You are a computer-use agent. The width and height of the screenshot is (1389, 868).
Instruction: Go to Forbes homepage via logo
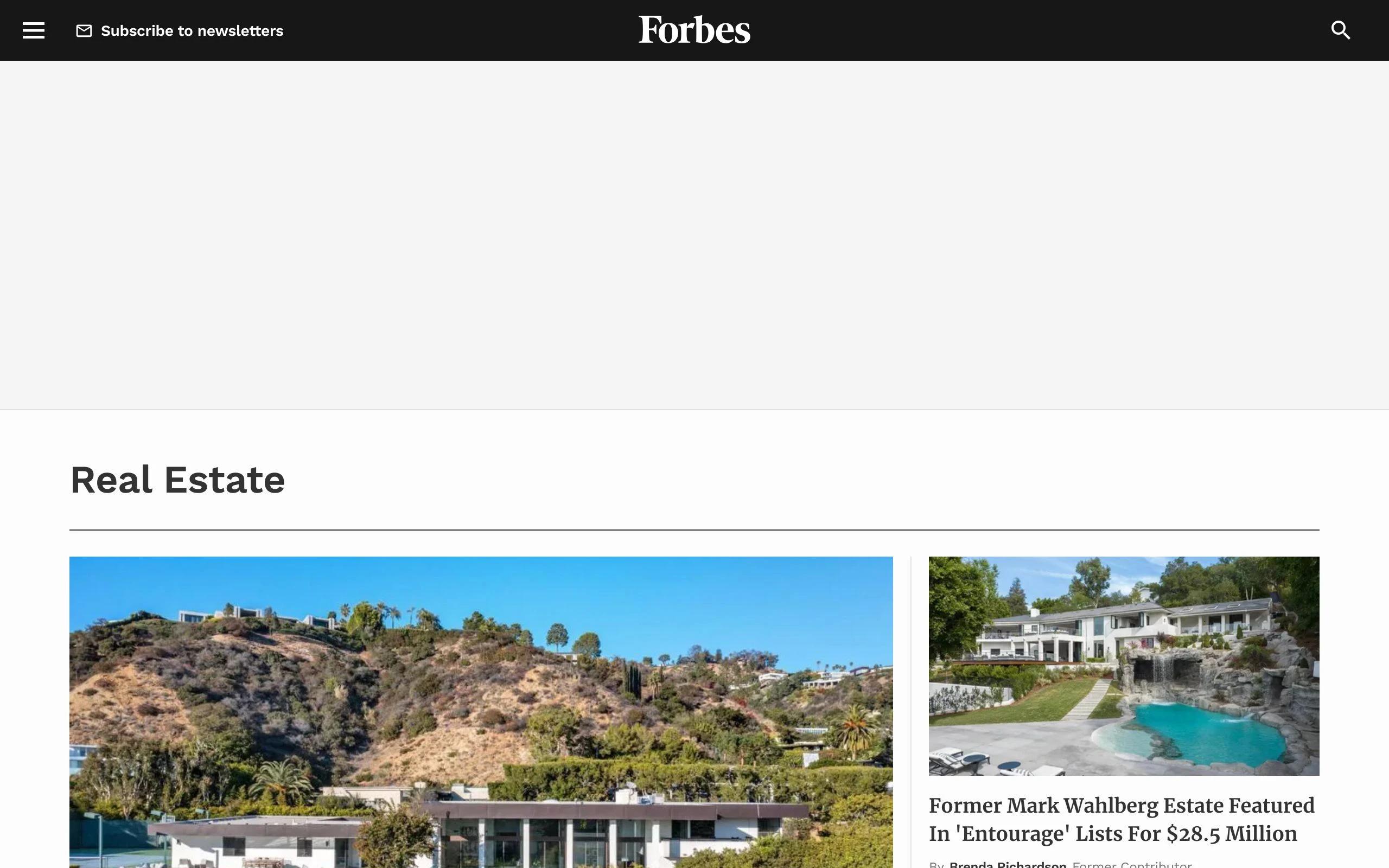coord(694,30)
